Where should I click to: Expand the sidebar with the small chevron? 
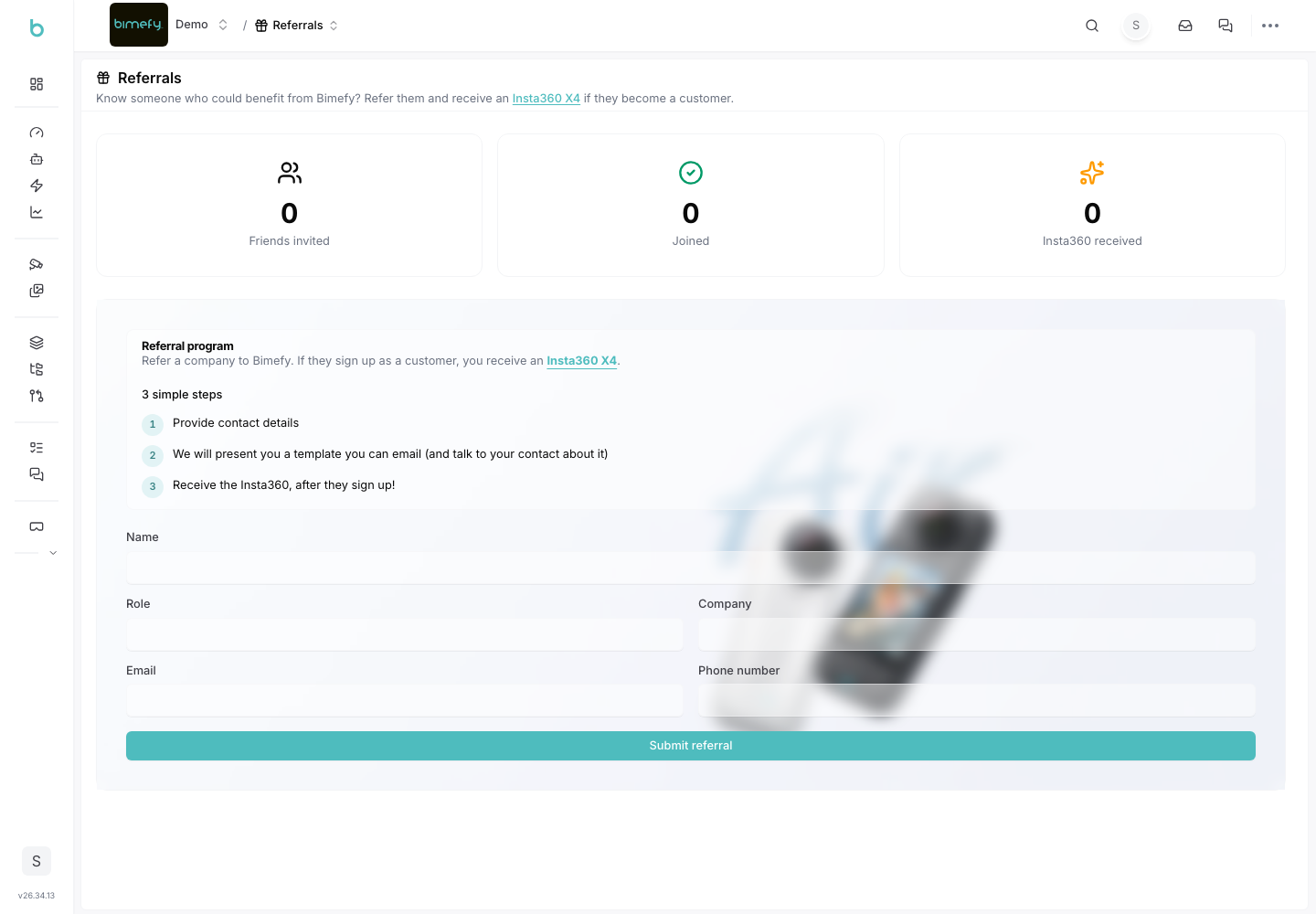(x=53, y=553)
